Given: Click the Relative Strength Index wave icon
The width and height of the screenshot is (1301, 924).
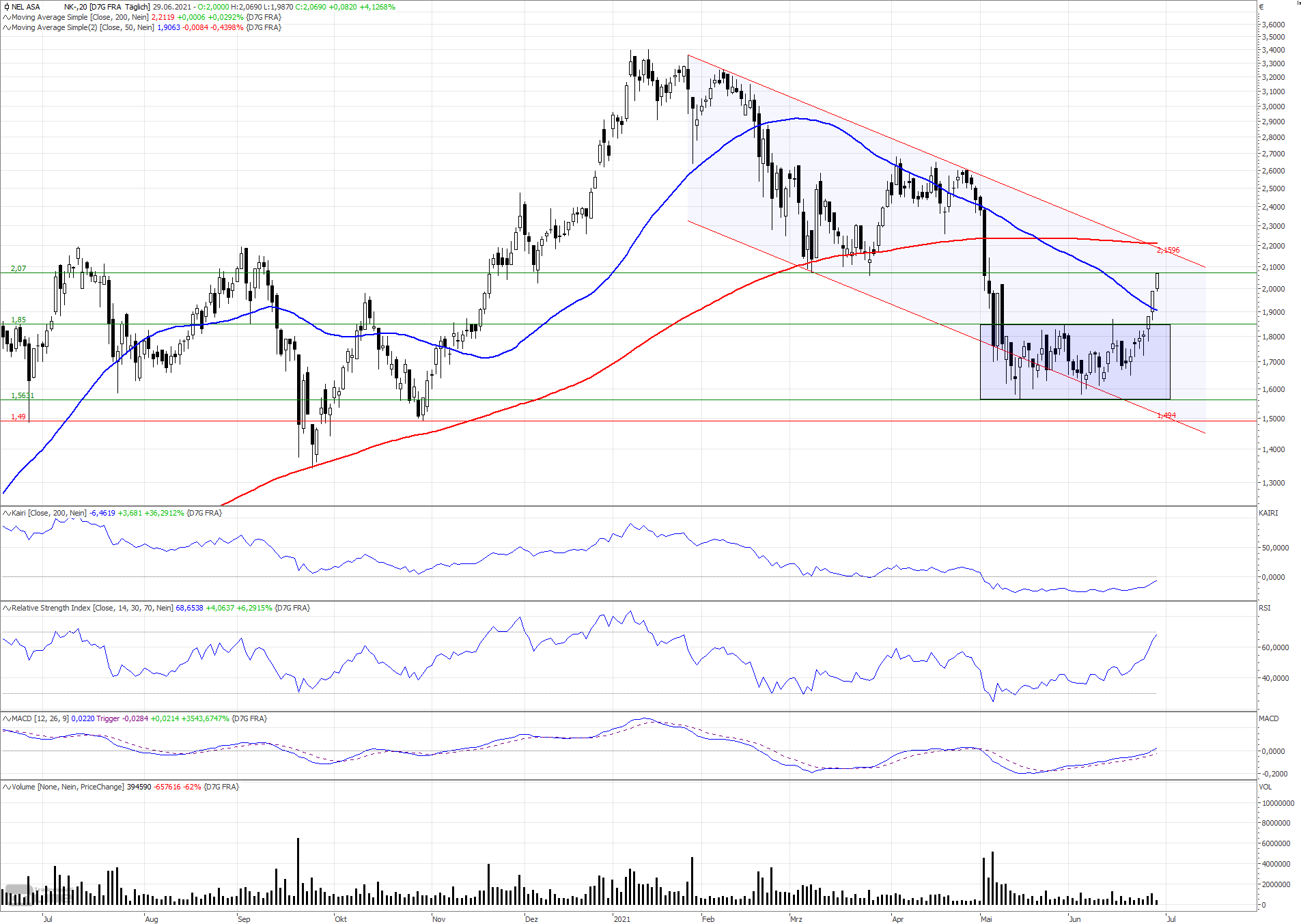Looking at the screenshot, I should tap(7, 608).
